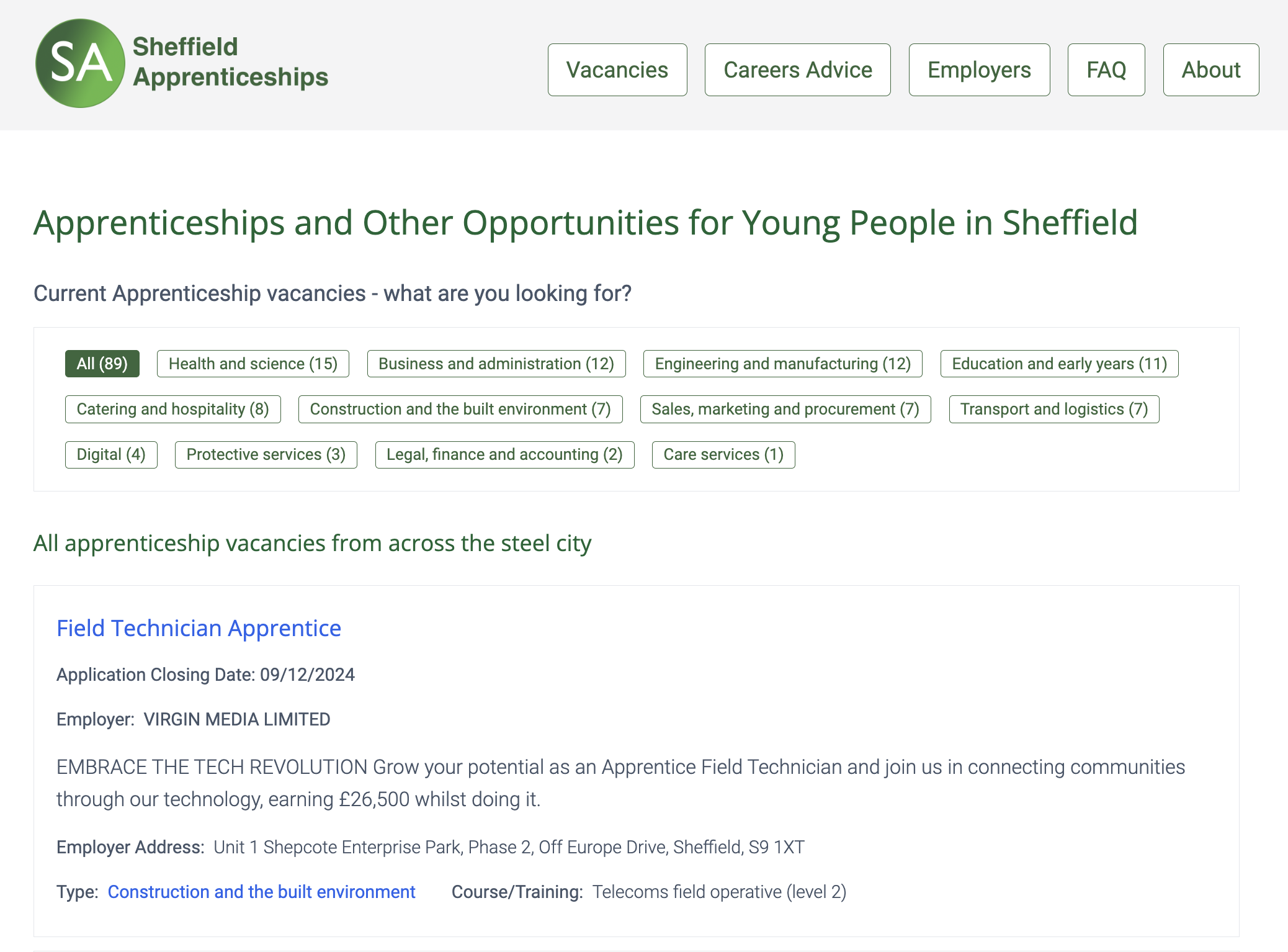The width and height of the screenshot is (1288, 952).
Task: Select Education and early years category
Action: 1059,364
